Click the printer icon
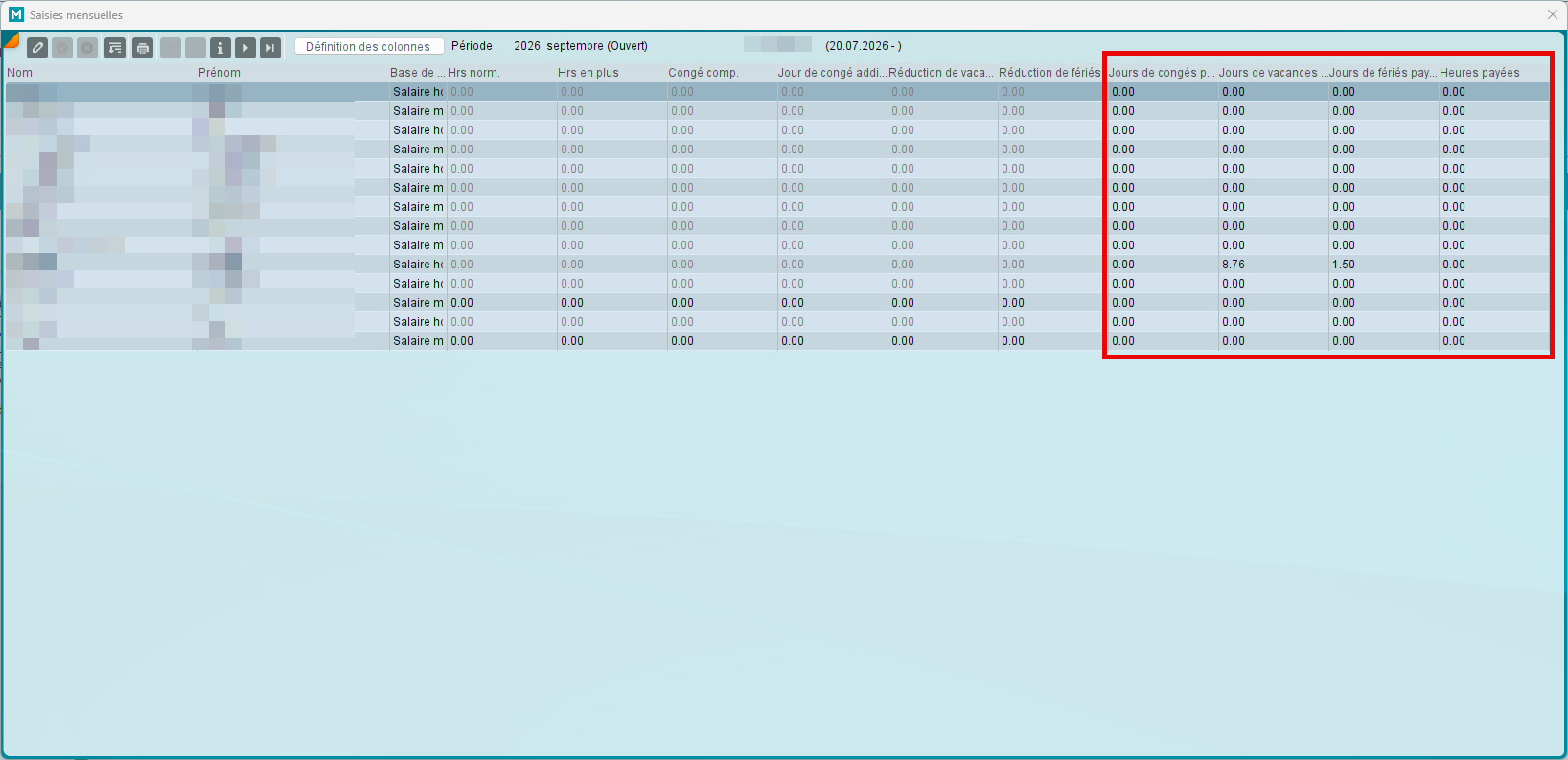The width and height of the screenshot is (1568, 760). (x=143, y=47)
